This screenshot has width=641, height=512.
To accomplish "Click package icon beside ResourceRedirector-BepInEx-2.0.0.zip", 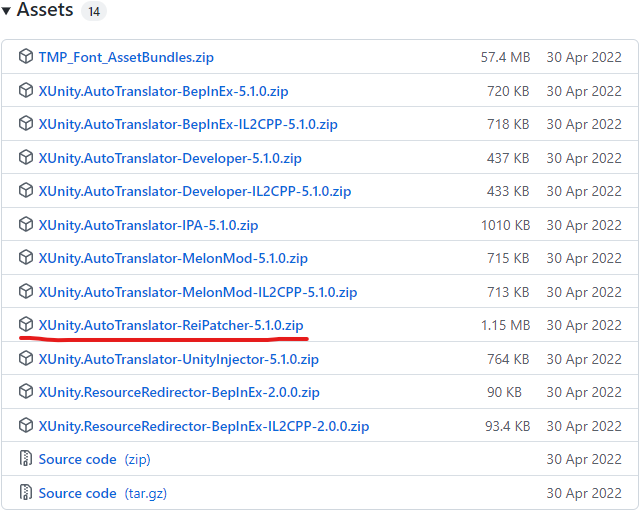I will (x=26, y=392).
